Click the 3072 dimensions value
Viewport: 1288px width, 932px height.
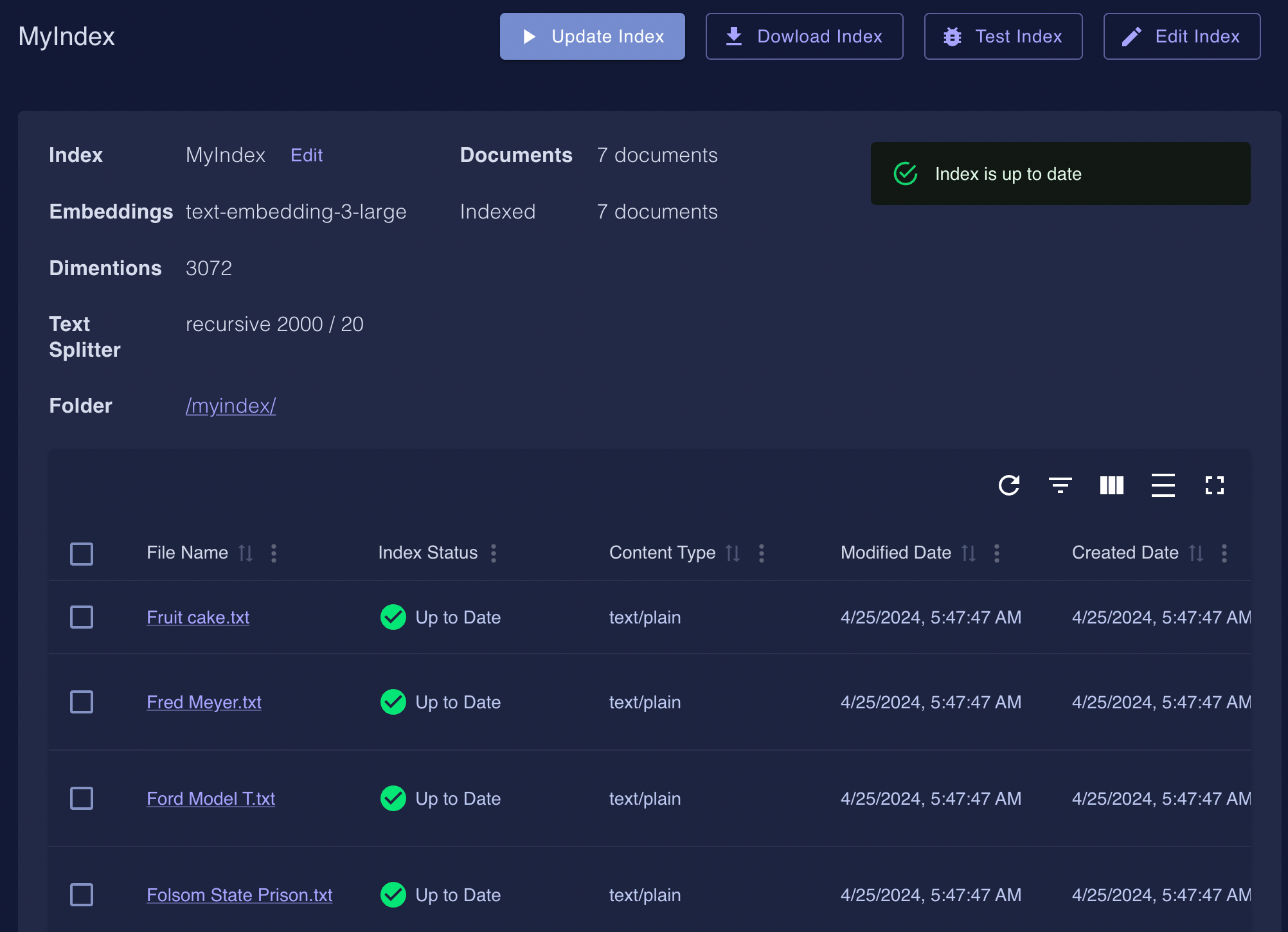pyautogui.click(x=209, y=268)
